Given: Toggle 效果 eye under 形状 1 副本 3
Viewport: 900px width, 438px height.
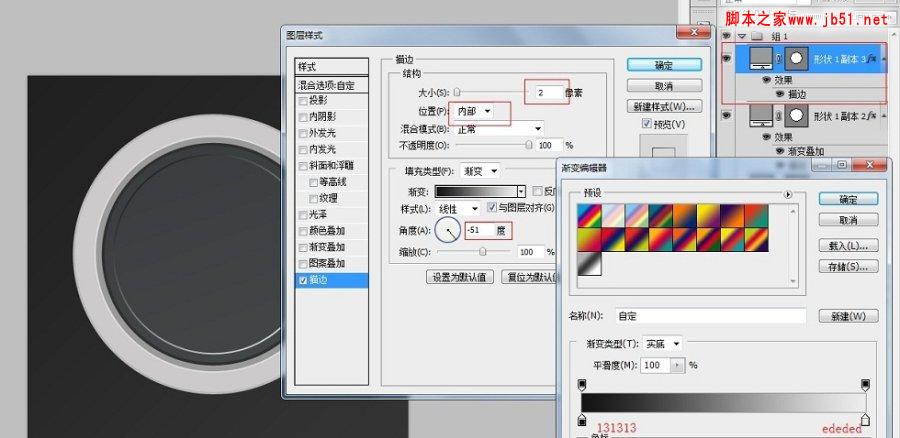Looking at the screenshot, I should click(766, 80).
